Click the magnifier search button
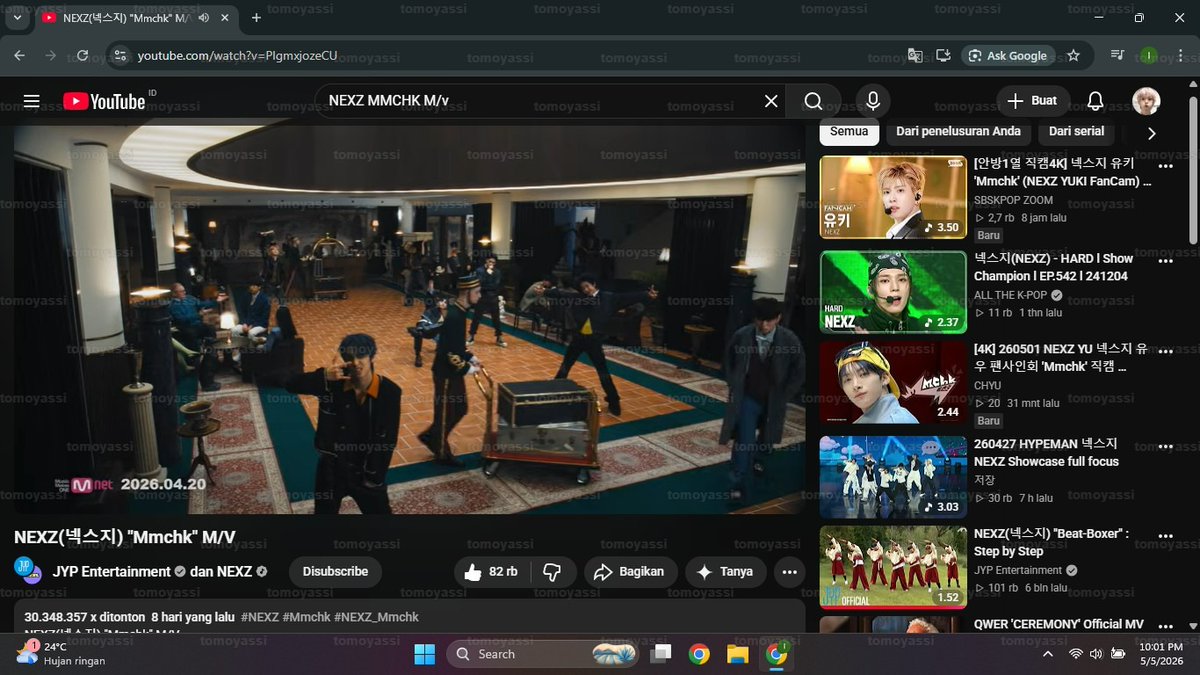The height and width of the screenshot is (675, 1200). point(813,101)
